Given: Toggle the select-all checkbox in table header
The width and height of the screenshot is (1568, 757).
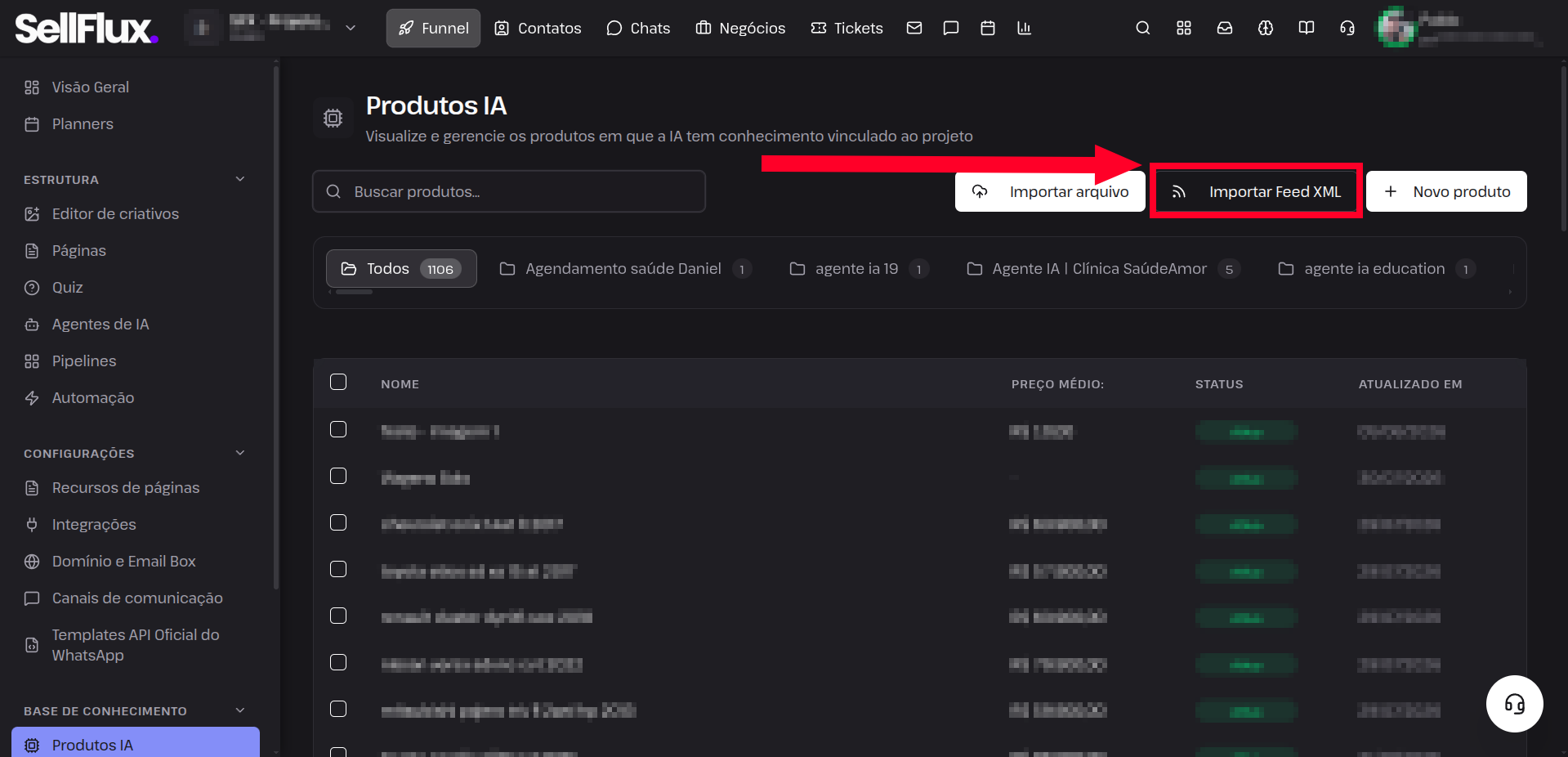Looking at the screenshot, I should coord(338,382).
